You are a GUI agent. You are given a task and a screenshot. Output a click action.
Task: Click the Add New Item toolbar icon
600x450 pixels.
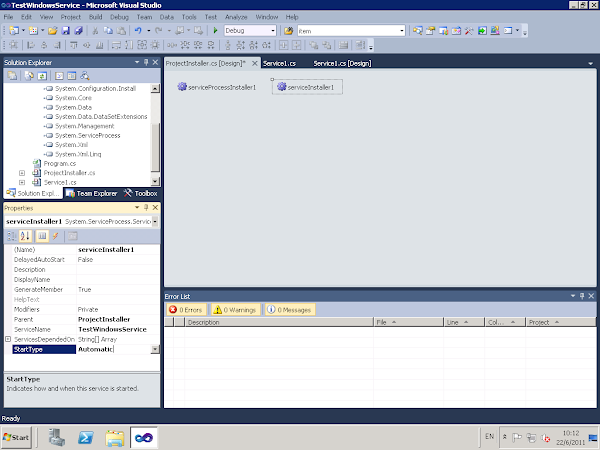33,31
